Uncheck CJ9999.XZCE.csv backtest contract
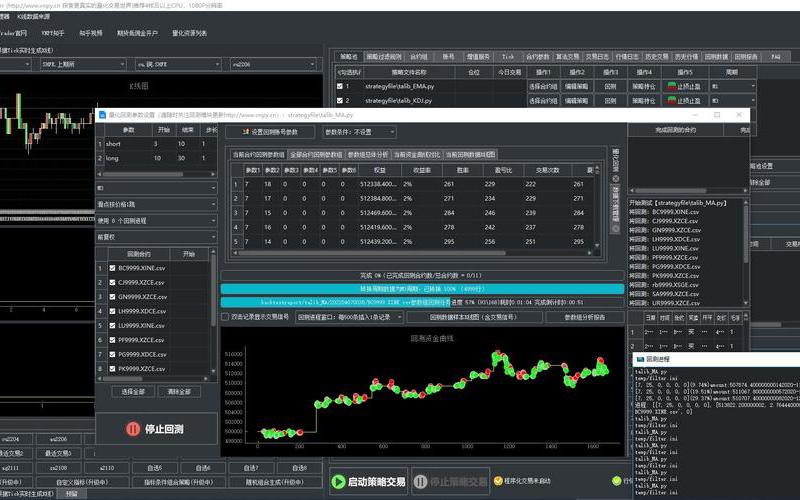 (x=112, y=282)
